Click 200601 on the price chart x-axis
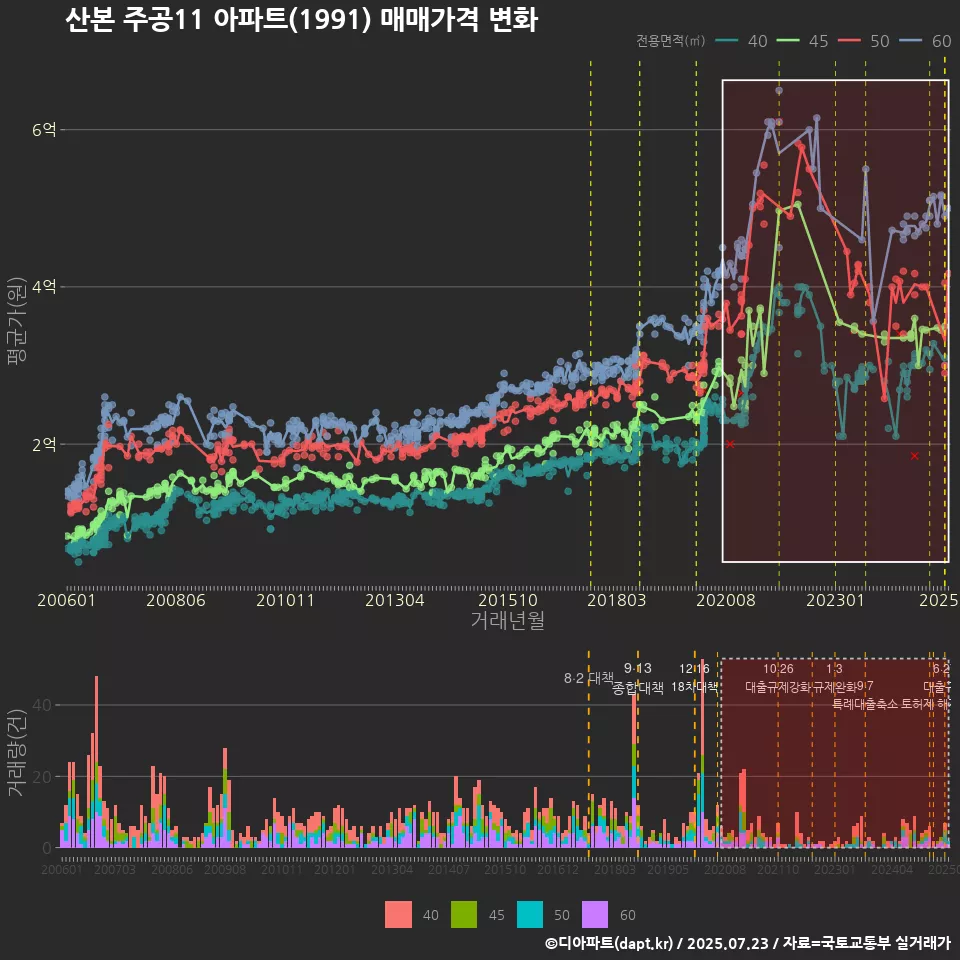 66,600
